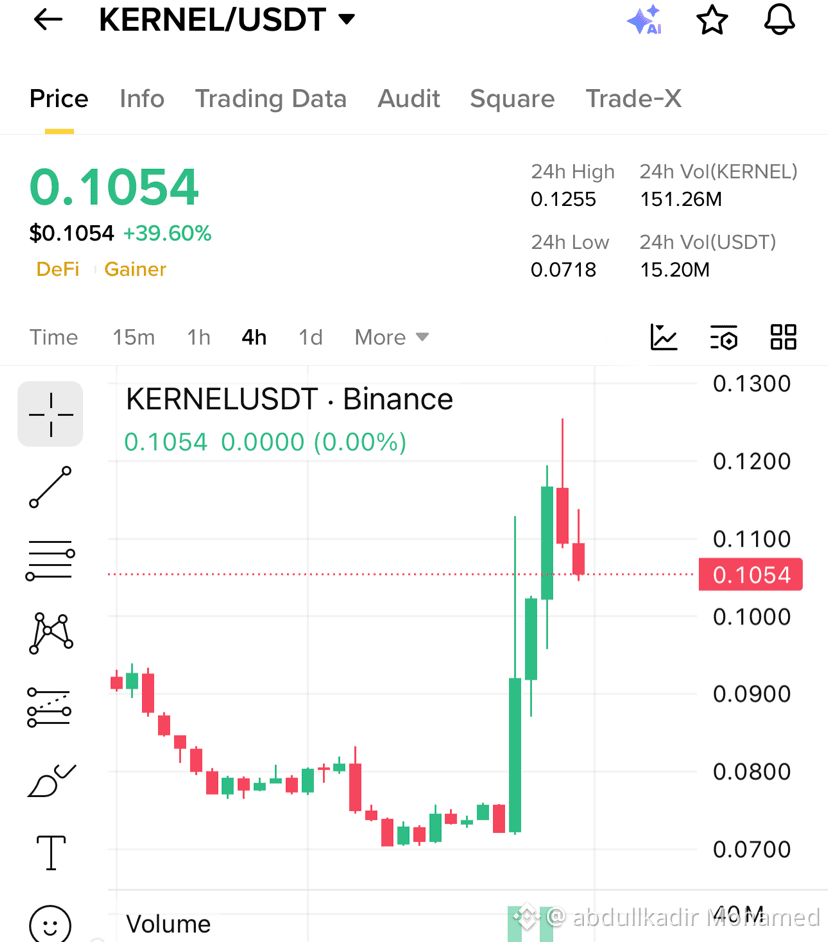Image resolution: width=828 pixels, height=942 pixels.
Task: Select the brush drawing tool
Action: [52, 780]
